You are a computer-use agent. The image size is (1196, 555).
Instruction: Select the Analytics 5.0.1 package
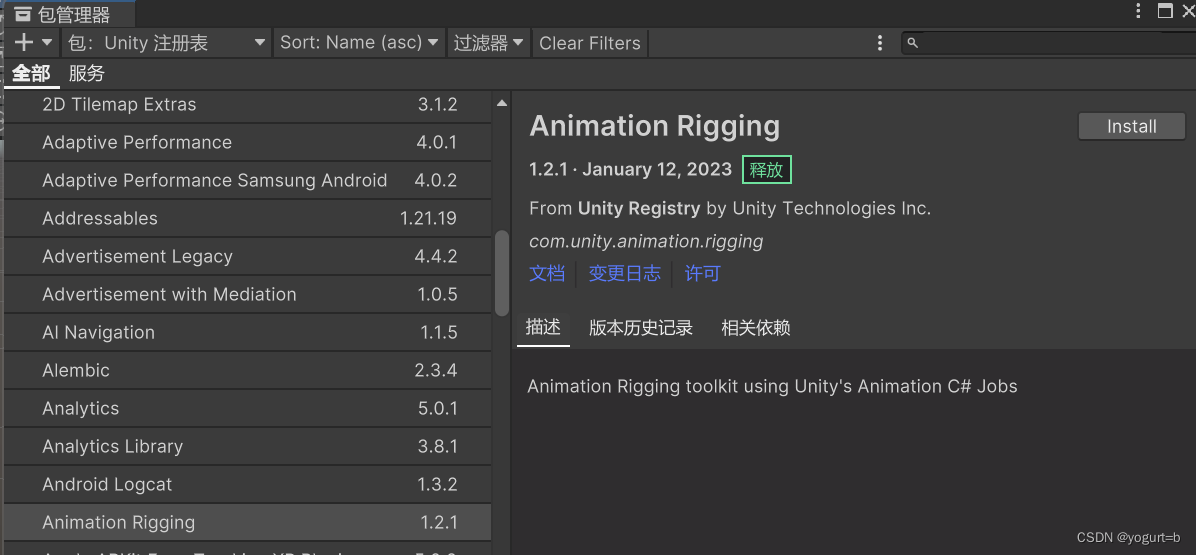[x=248, y=409]
